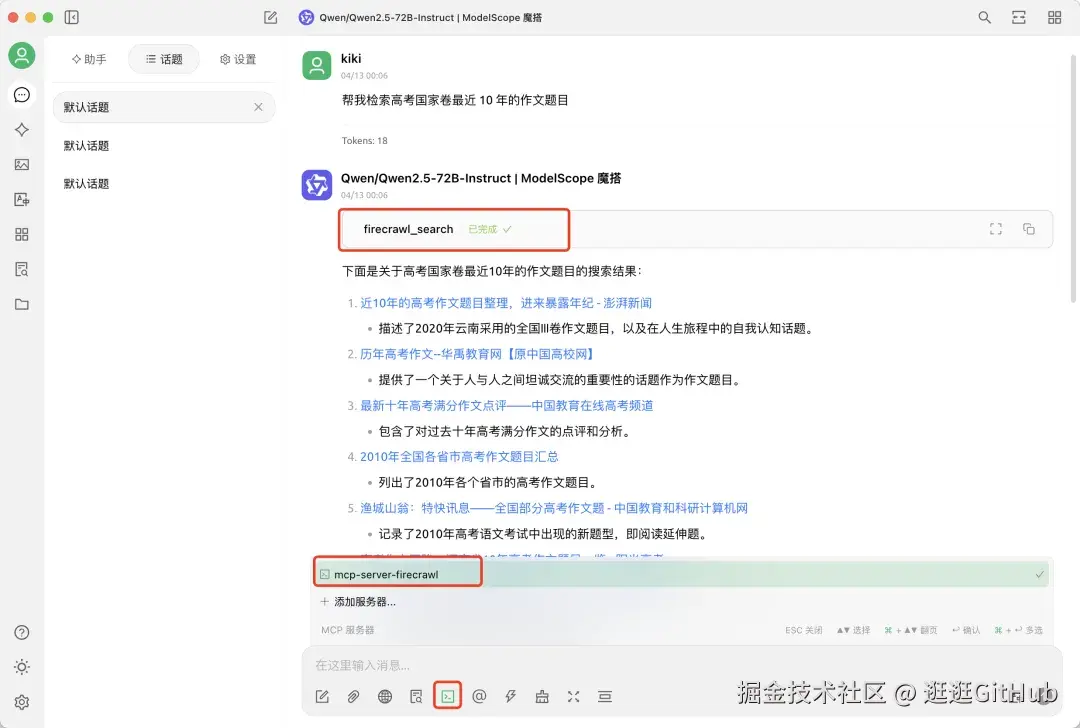This screenshot has height=728, width=1080.
Task: Expand the input box to fullscreen
Action: pos(573,696)
